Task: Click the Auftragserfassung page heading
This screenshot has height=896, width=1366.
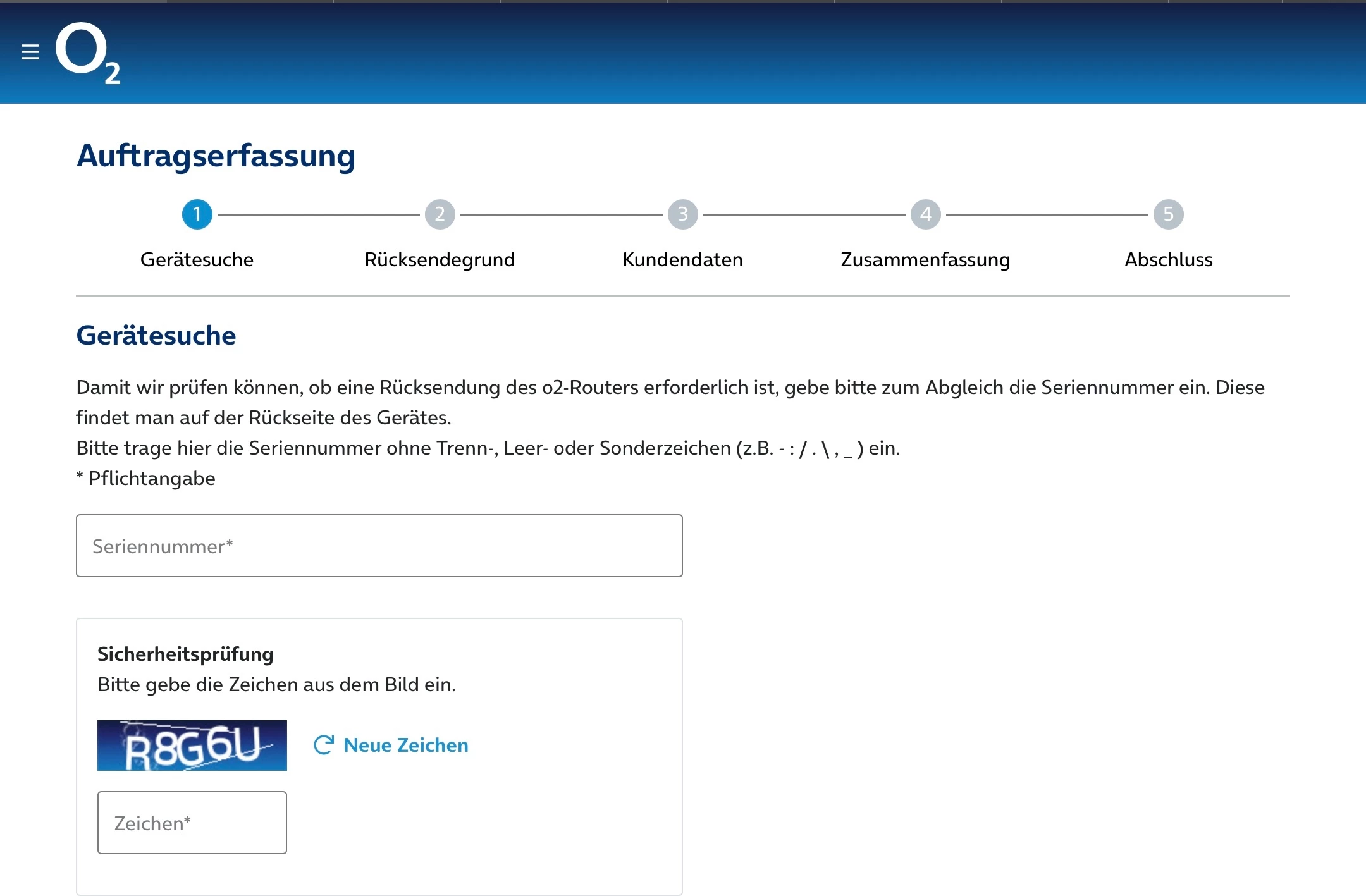Action: (216, 156)
